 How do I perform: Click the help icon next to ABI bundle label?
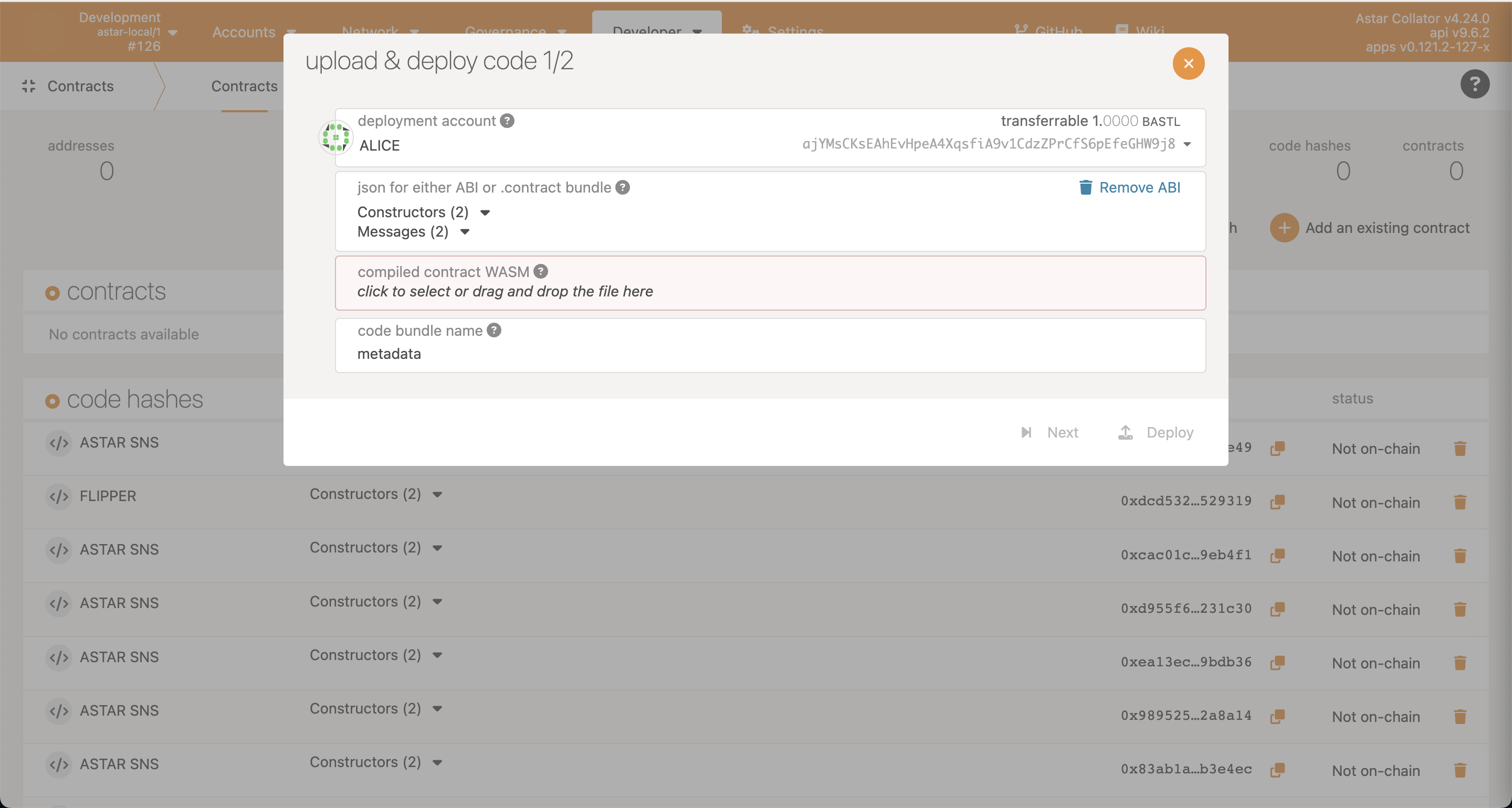tap(622, 188)
